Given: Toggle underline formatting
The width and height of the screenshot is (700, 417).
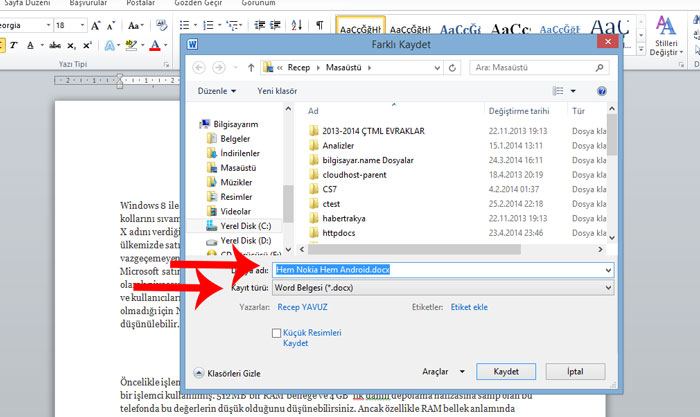Looking at the screenshot, I should pos(30,45).
